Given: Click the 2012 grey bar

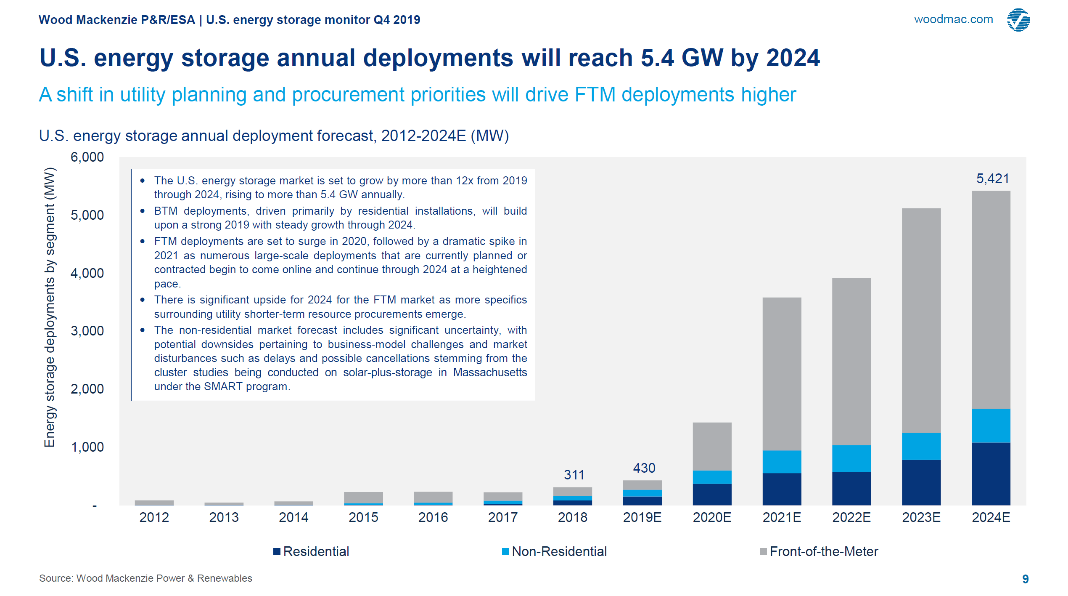Looking at the screenshot, I should (155, 503).
